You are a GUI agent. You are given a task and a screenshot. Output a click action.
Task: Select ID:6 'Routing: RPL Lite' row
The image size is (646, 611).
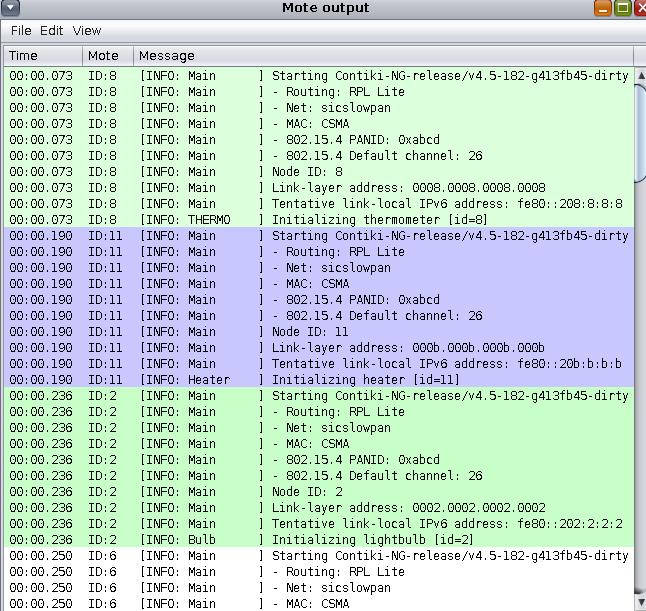point(318,571)
